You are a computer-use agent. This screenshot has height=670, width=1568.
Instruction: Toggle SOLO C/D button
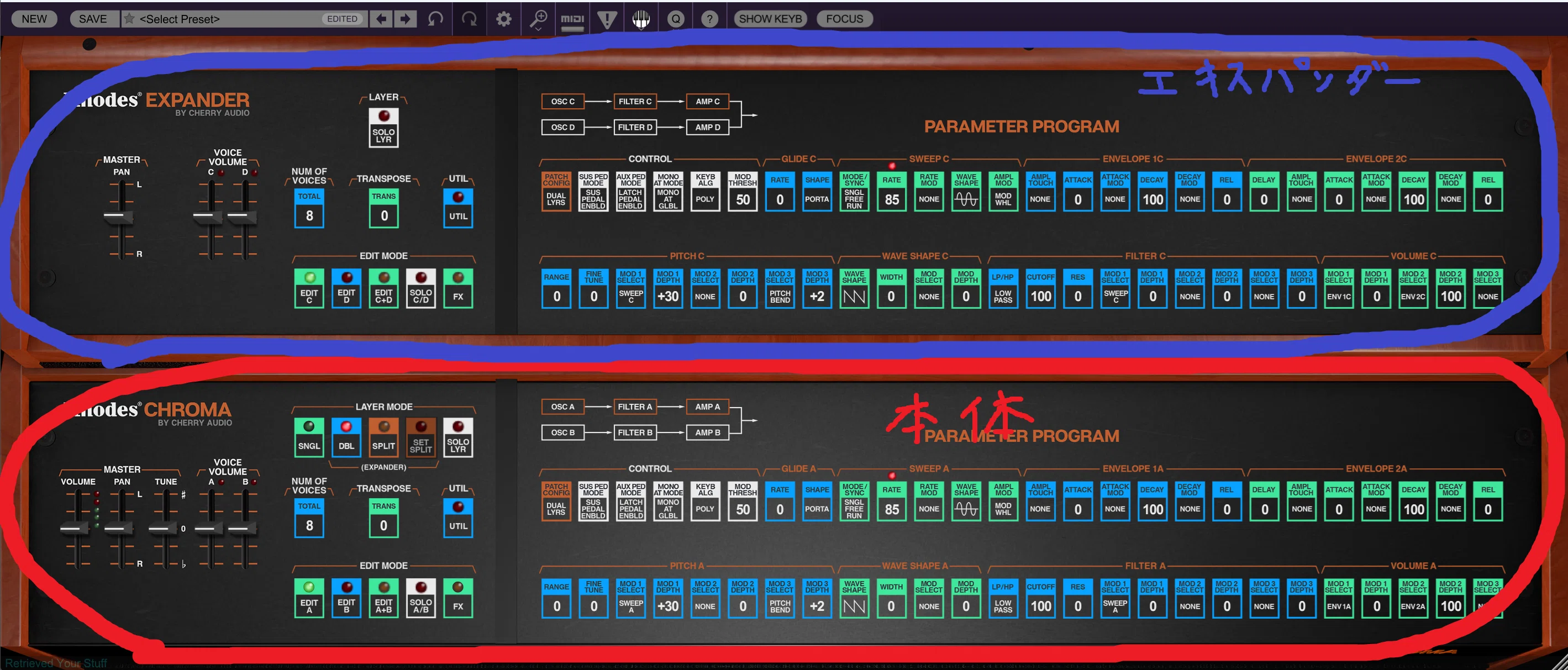pyautogui.click(x=420, y=288)
